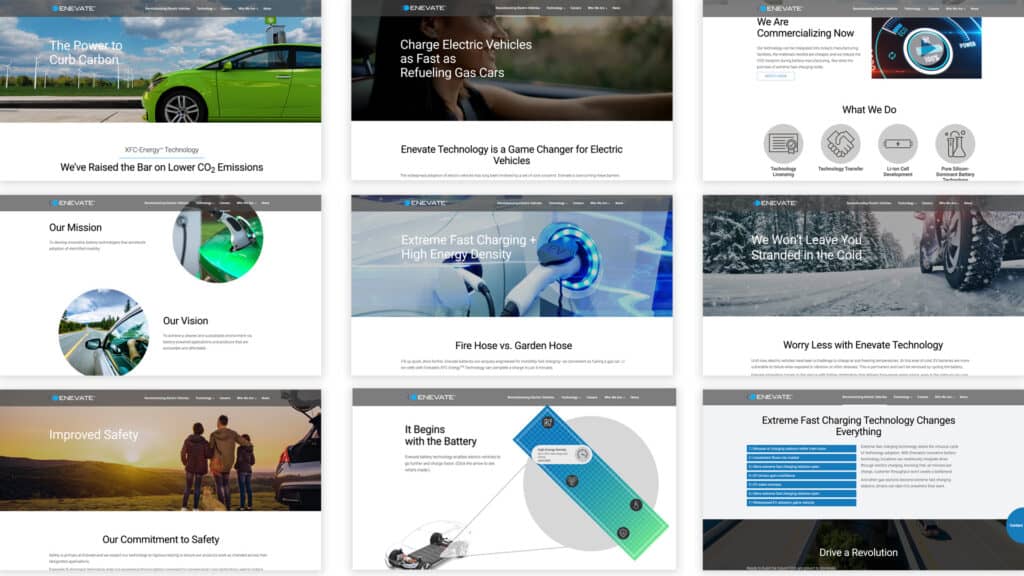Open the Pure Silicon battery flask icon
Image resolution: width=1024 pixels, height=576 pixels.
pyautogui.click(x=954, y=144)
